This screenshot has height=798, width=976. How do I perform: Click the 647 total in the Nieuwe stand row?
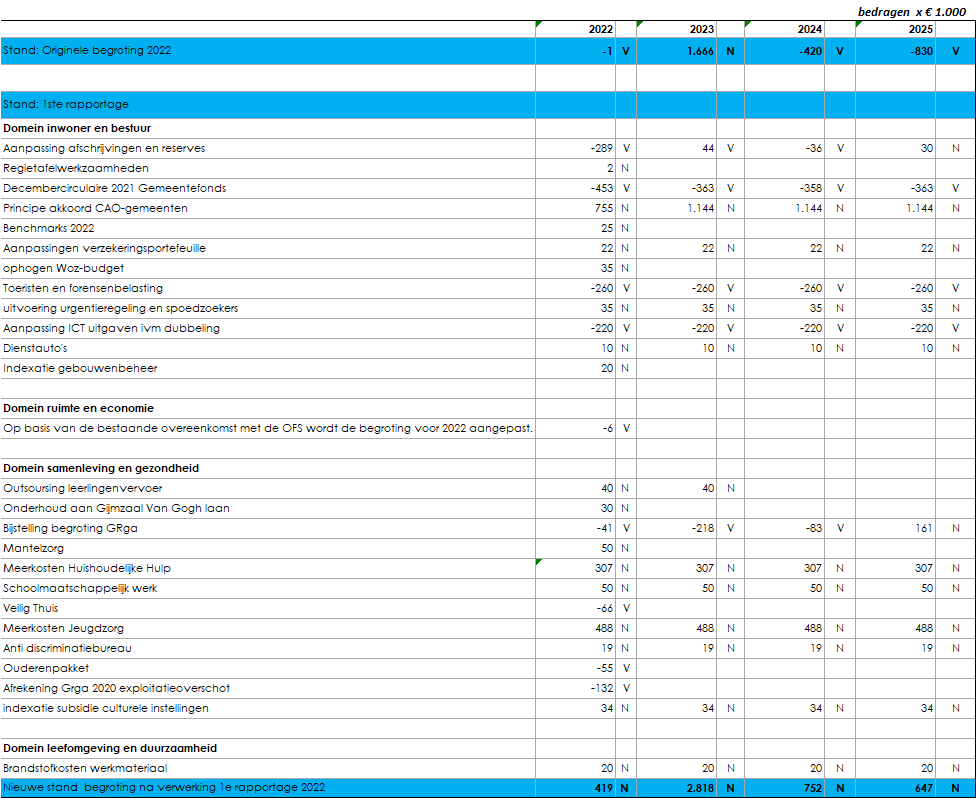click(x=924, y=788)
